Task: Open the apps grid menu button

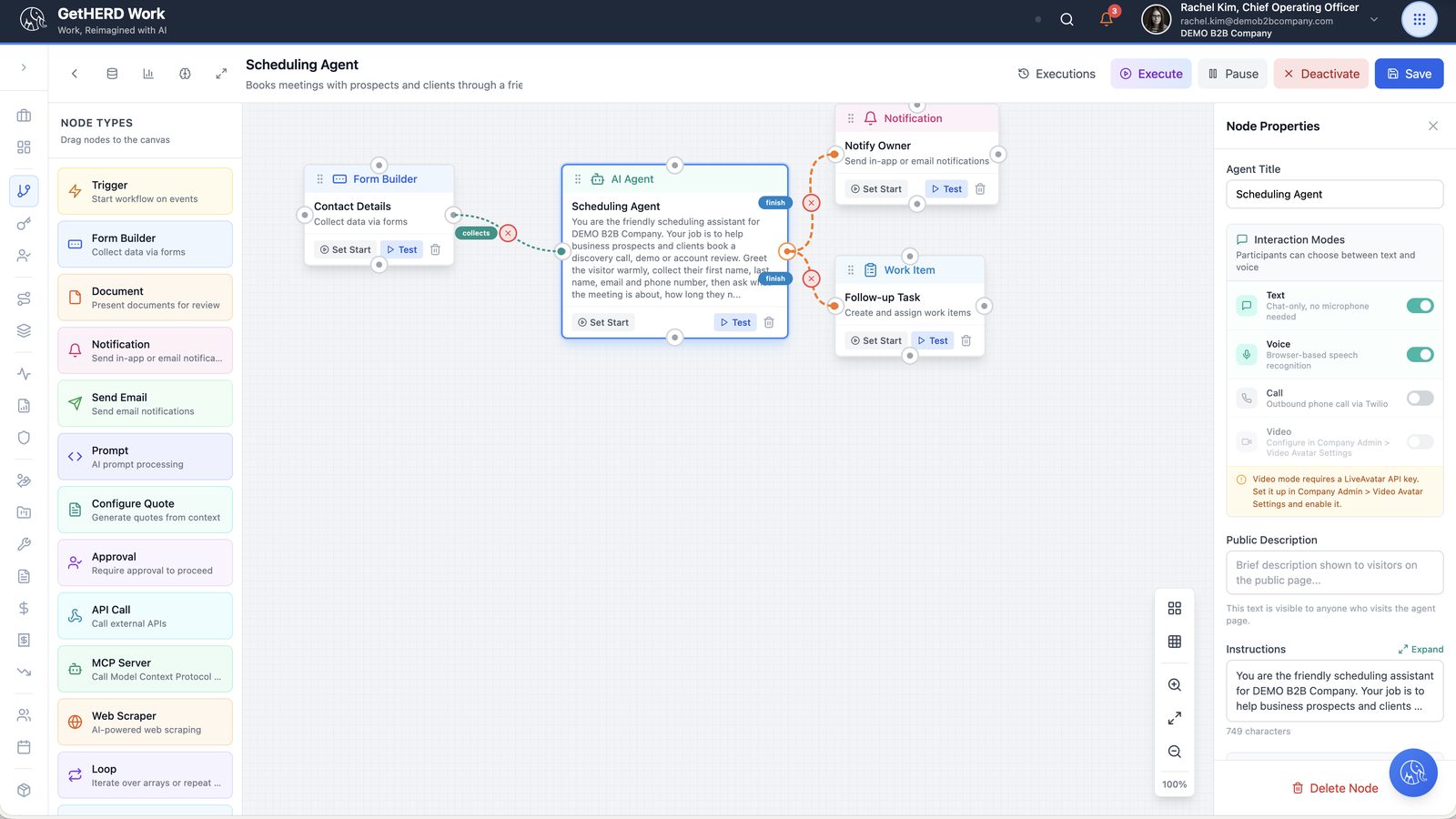Action: (x=1419, y=19)
